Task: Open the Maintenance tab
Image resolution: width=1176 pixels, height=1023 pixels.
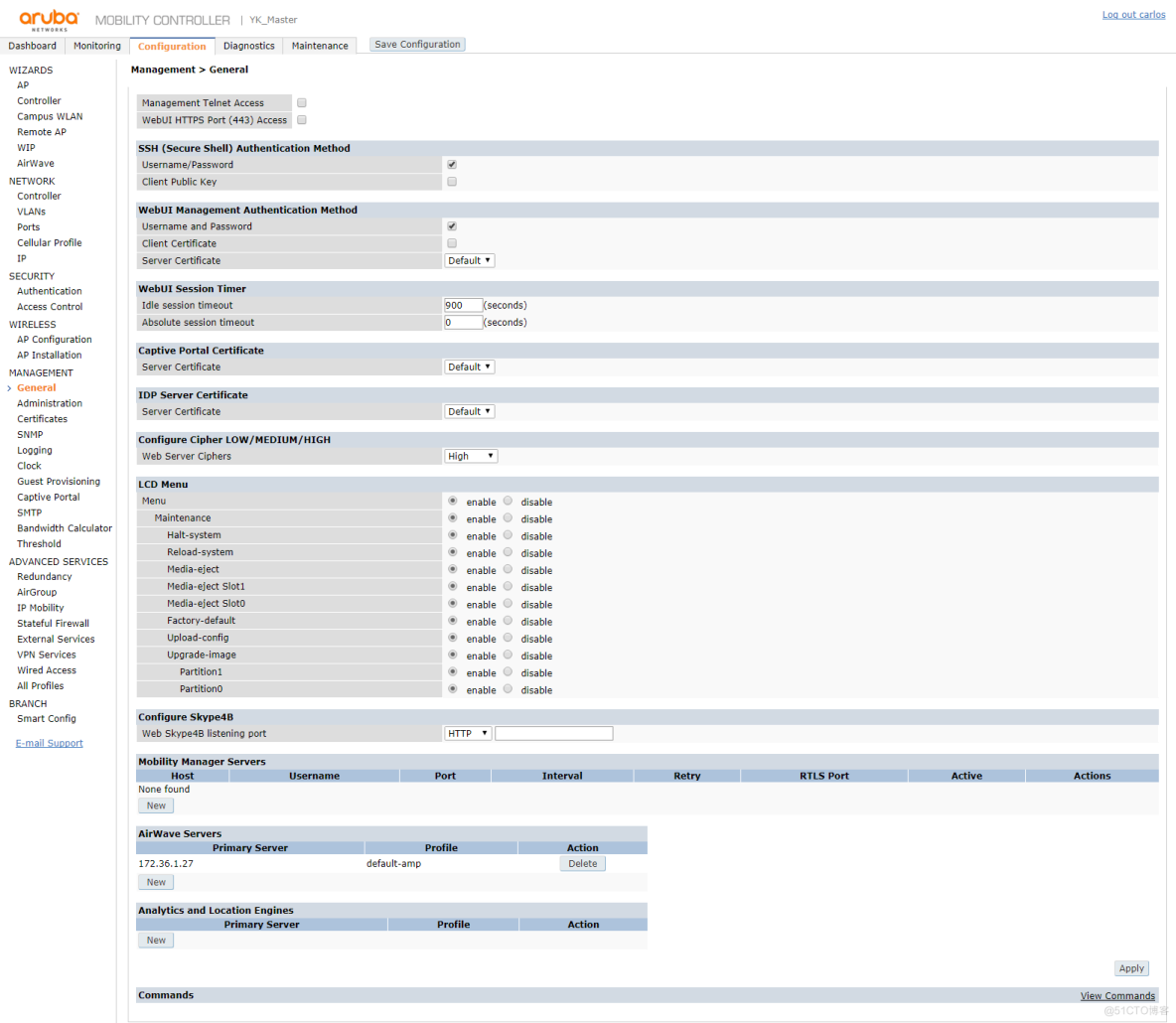Action: pos(320,46)
